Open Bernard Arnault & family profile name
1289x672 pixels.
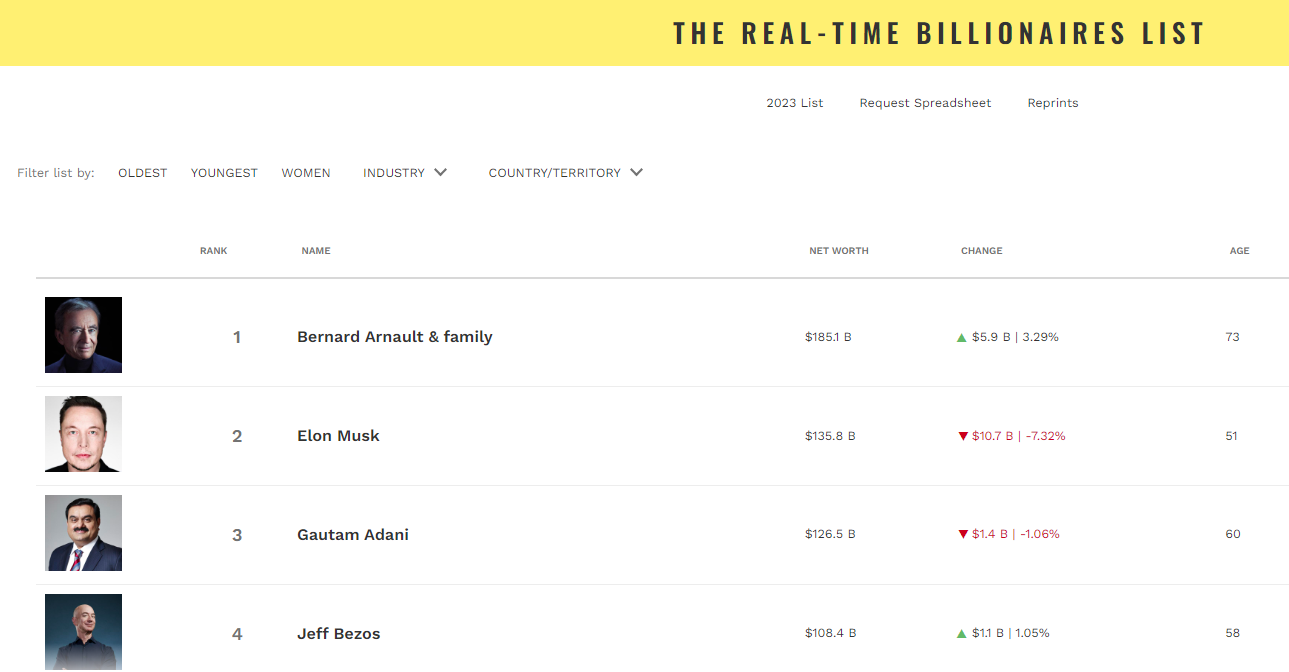pos(395,337)
